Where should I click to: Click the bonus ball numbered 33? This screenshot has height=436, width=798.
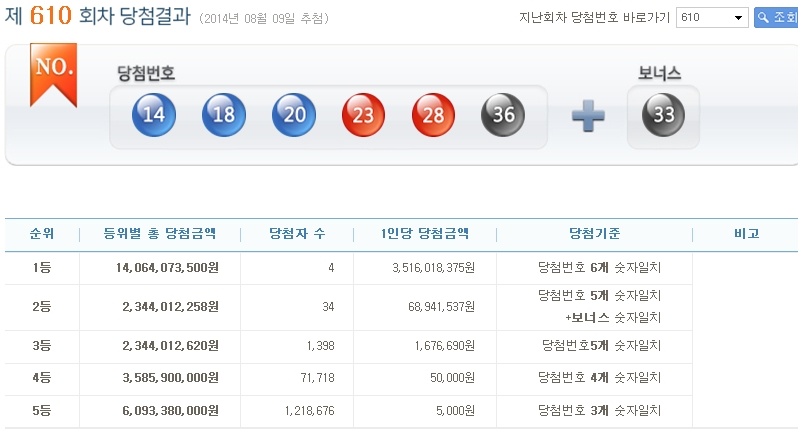click(663, 115)
